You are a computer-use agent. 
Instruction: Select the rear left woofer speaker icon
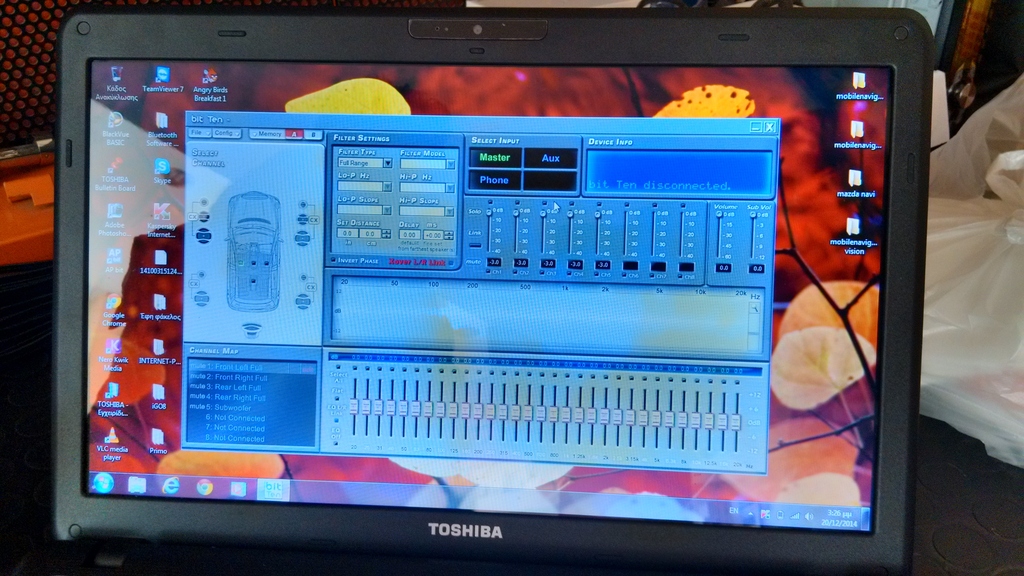click(201, 299)
